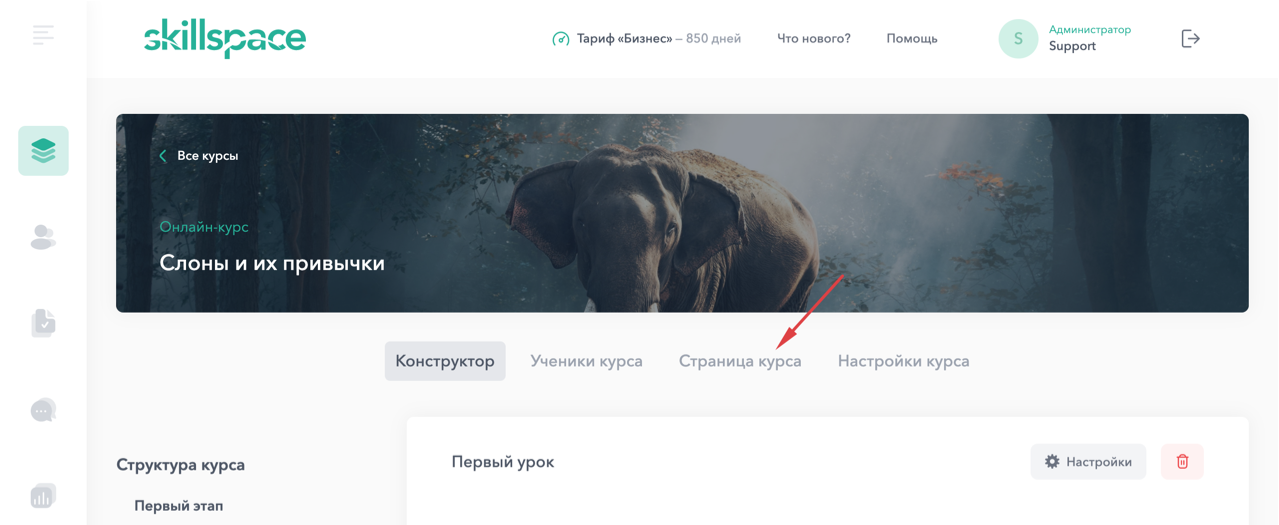This screenshot has height=525, width=1279.
Task: Delete first lesson with trash icon
Action: (1182, 462)
